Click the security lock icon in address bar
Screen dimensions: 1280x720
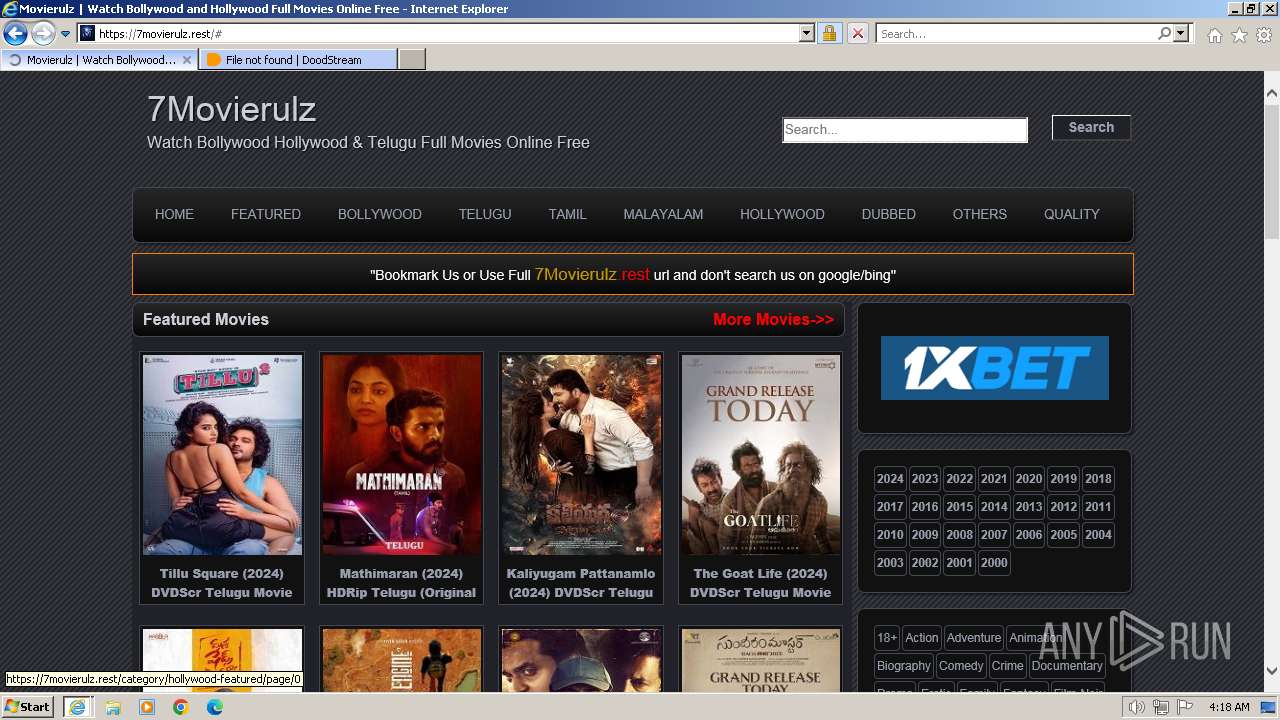tap(829, 34)
